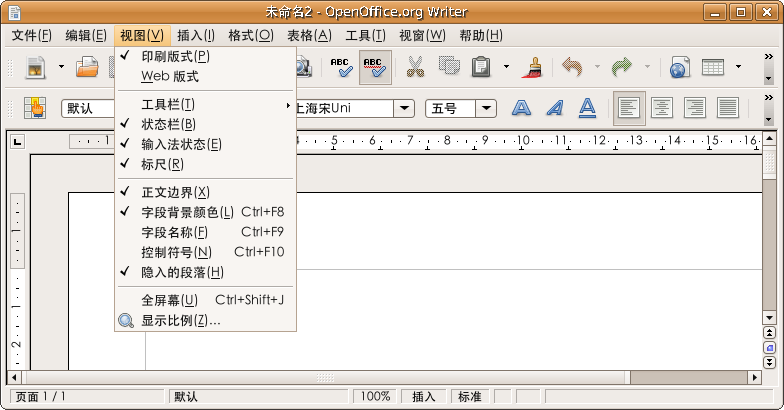This screenshot has height=410, width=784.
Task: Click the Hyperlink globe icon
Action: coord(680,67)
